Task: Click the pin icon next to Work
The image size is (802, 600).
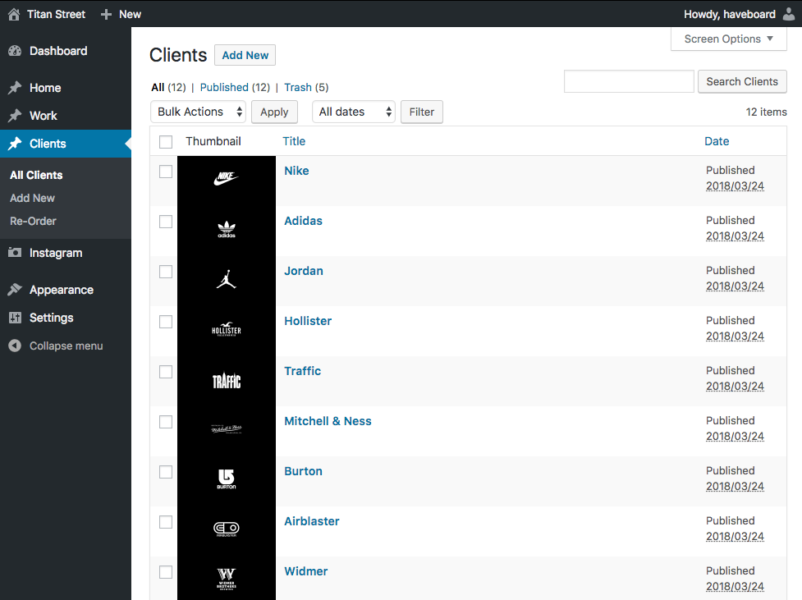Action: pyautogui.click(x=15, y=116)
